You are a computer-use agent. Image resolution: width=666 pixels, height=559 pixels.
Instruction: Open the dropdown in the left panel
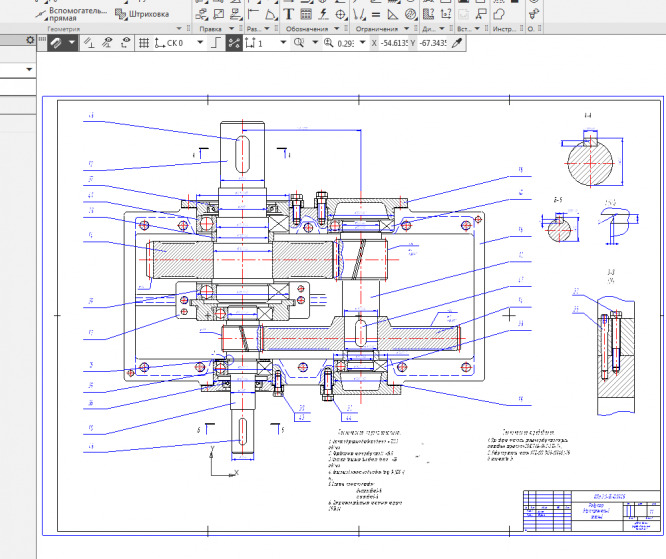point(29,70)
